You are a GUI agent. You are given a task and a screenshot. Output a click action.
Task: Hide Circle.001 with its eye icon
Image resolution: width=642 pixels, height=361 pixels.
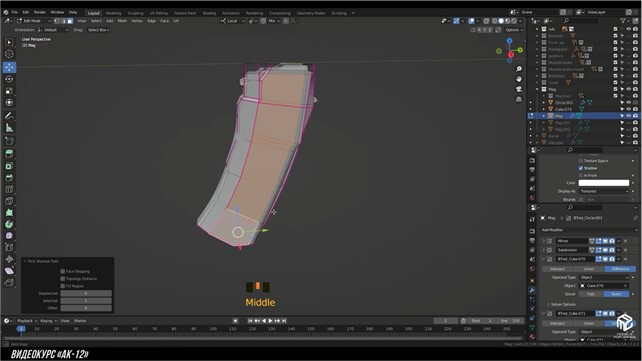tap(629, 103)
